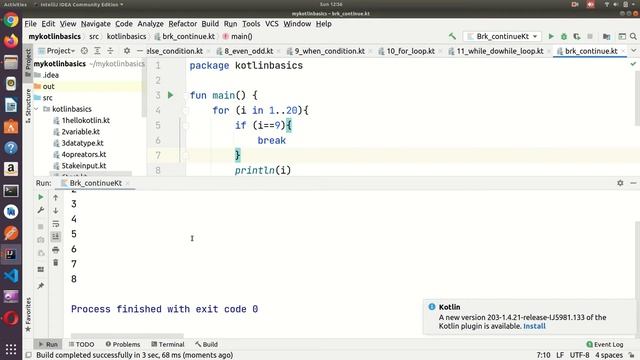This screenshot has height=360, width=640.
Task: Rerun program in Run panel
Action: point(41,197)
